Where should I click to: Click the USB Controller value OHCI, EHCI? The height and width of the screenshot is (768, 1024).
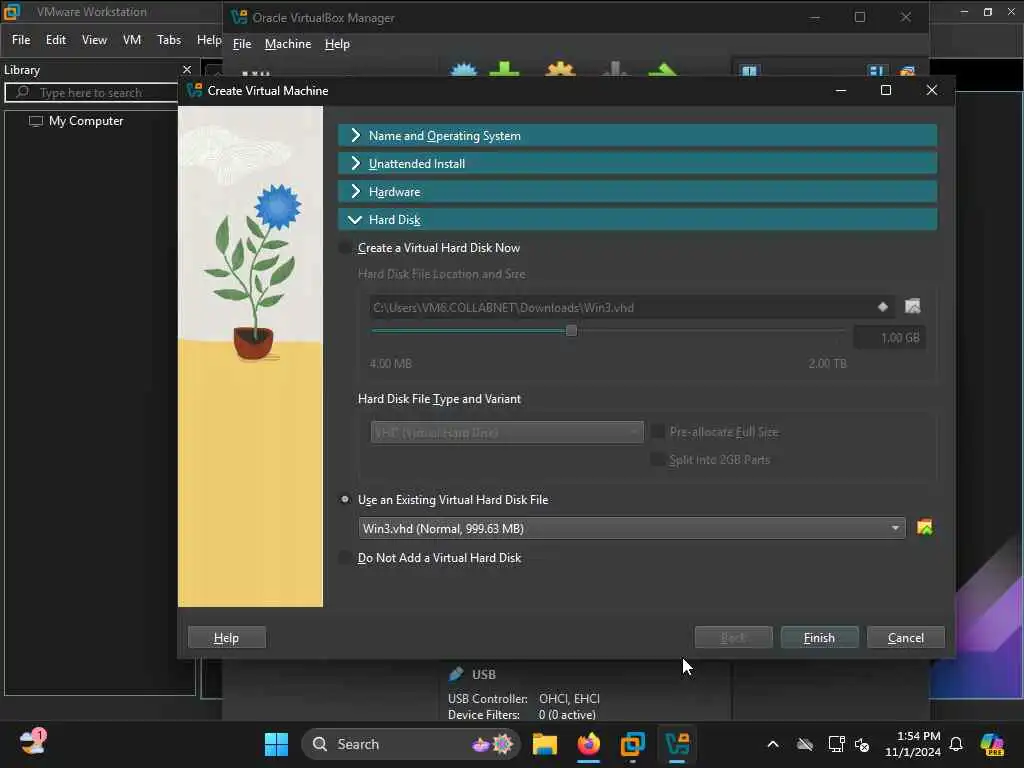pos(569,698)
